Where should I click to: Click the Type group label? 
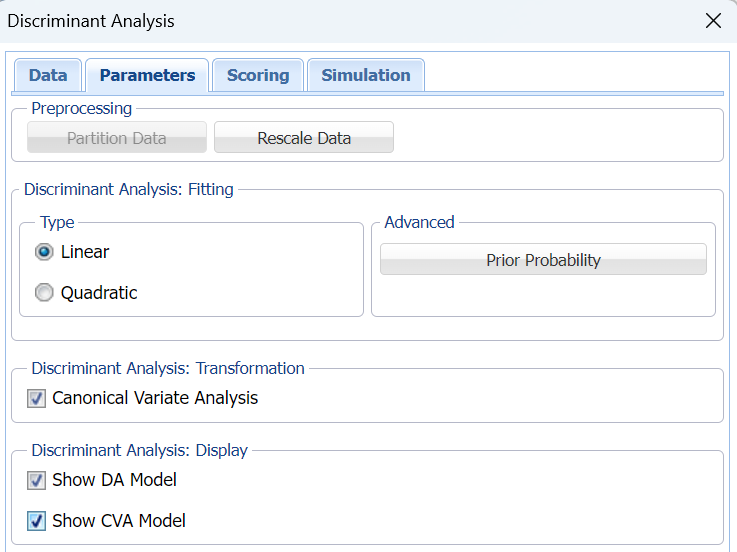tap(57, 222)
